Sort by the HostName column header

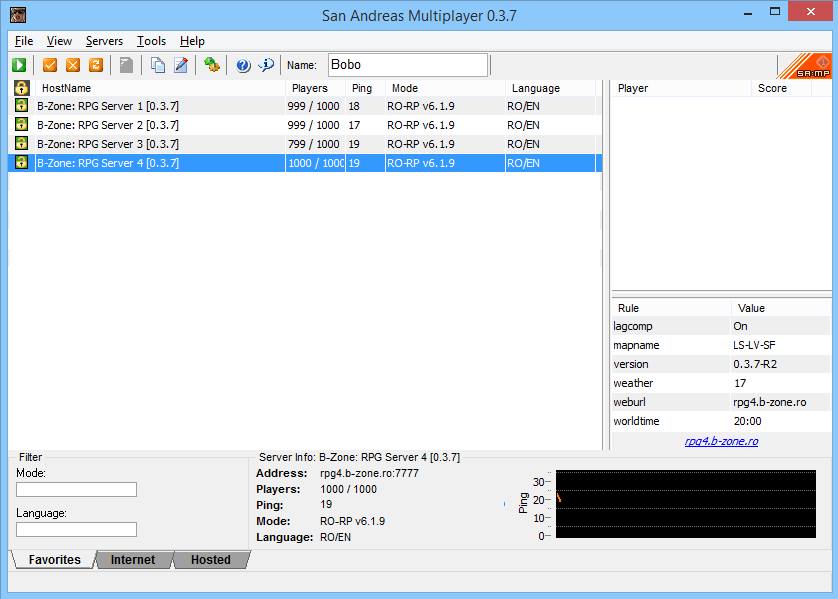(x=160, y=88)
